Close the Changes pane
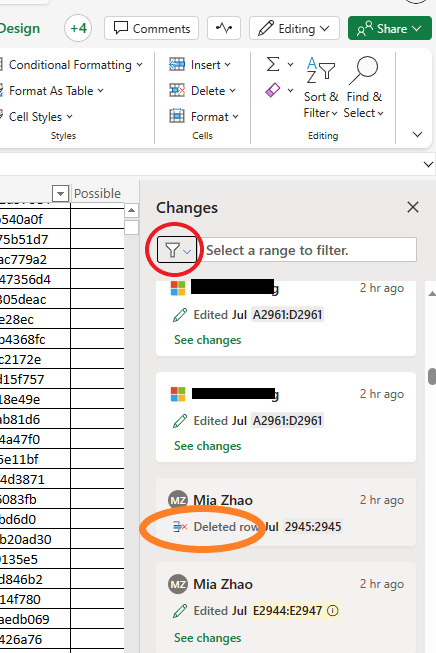The height and width of the screenshot is (653, 436). [x=413, y=207]
